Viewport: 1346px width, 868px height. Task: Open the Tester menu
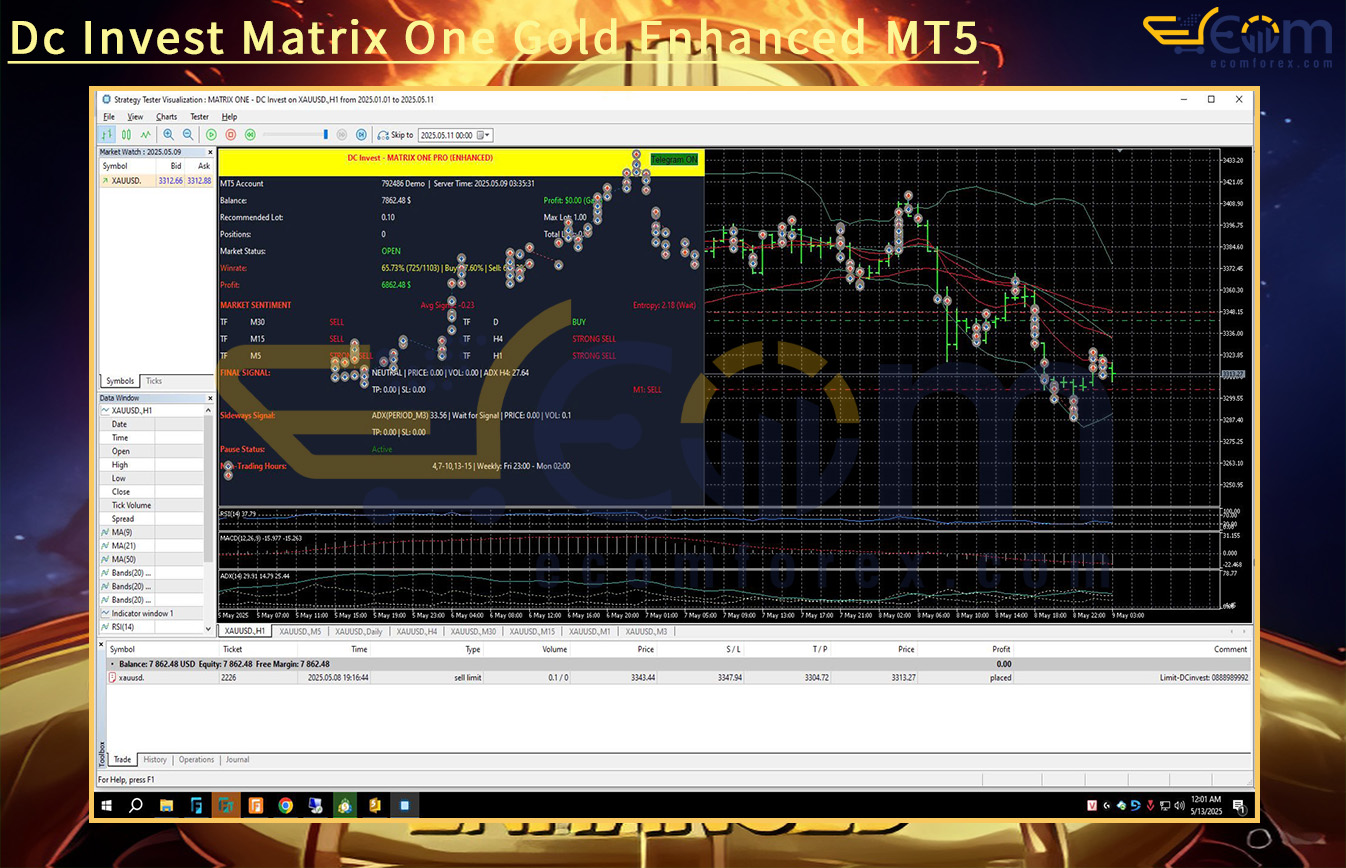point(199,117)
